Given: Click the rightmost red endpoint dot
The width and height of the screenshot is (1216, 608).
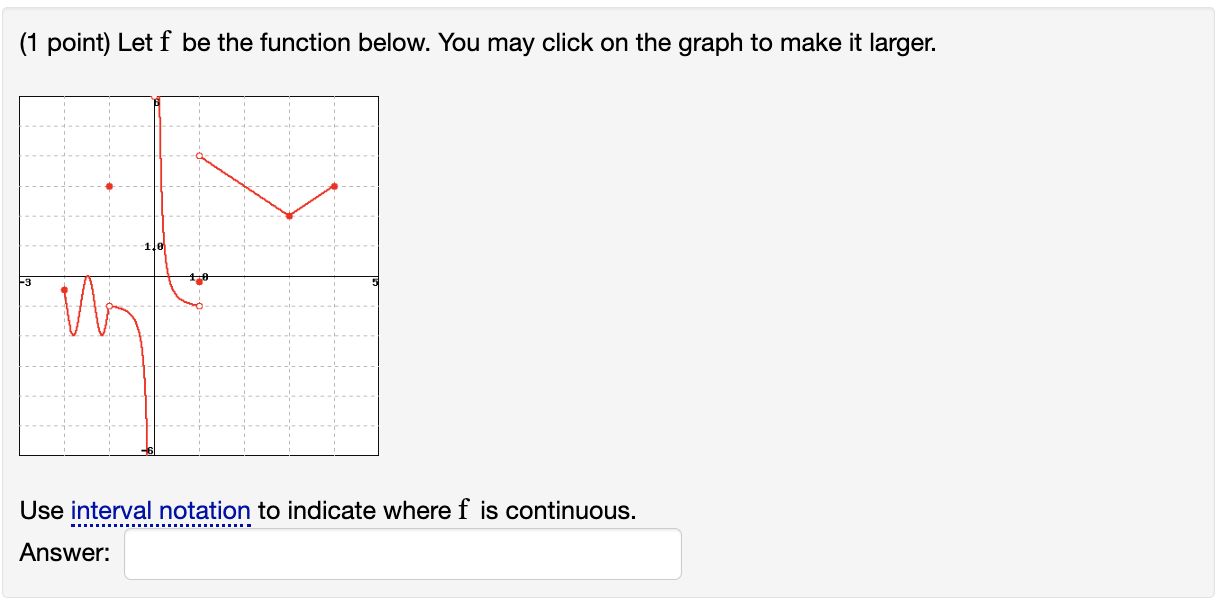Looking at the screenshot, I should click(334, 186).
